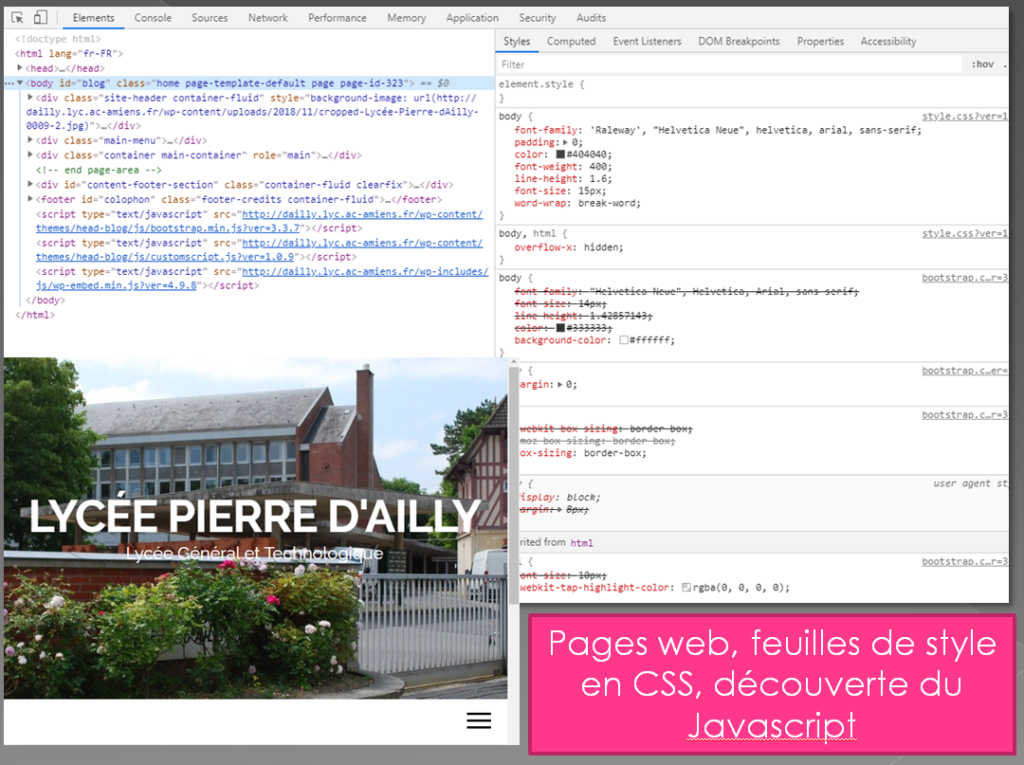Collapse the body id="blog" node
This screenshot has width=1024, height=765.
[20, 83]
